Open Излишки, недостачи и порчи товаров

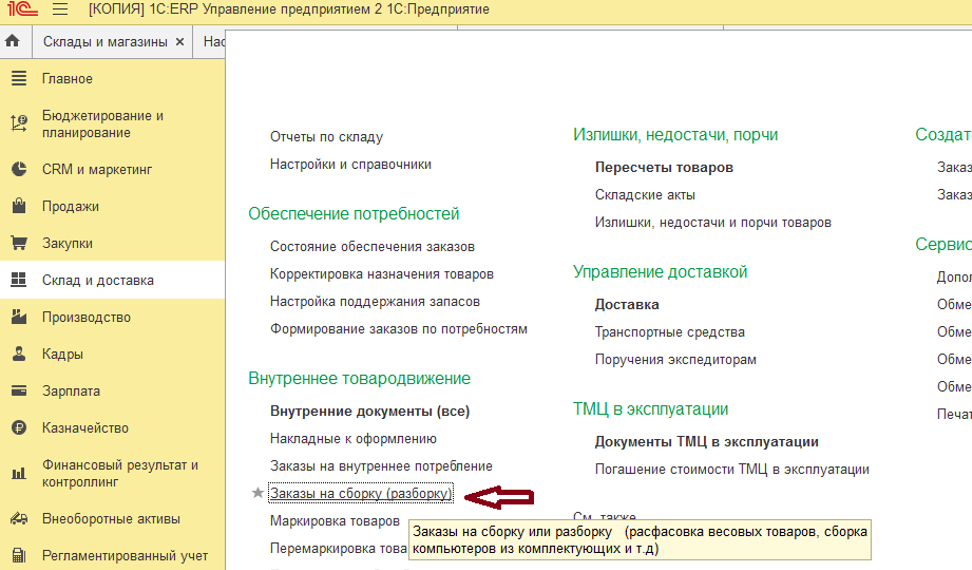(x=713, y=222)
